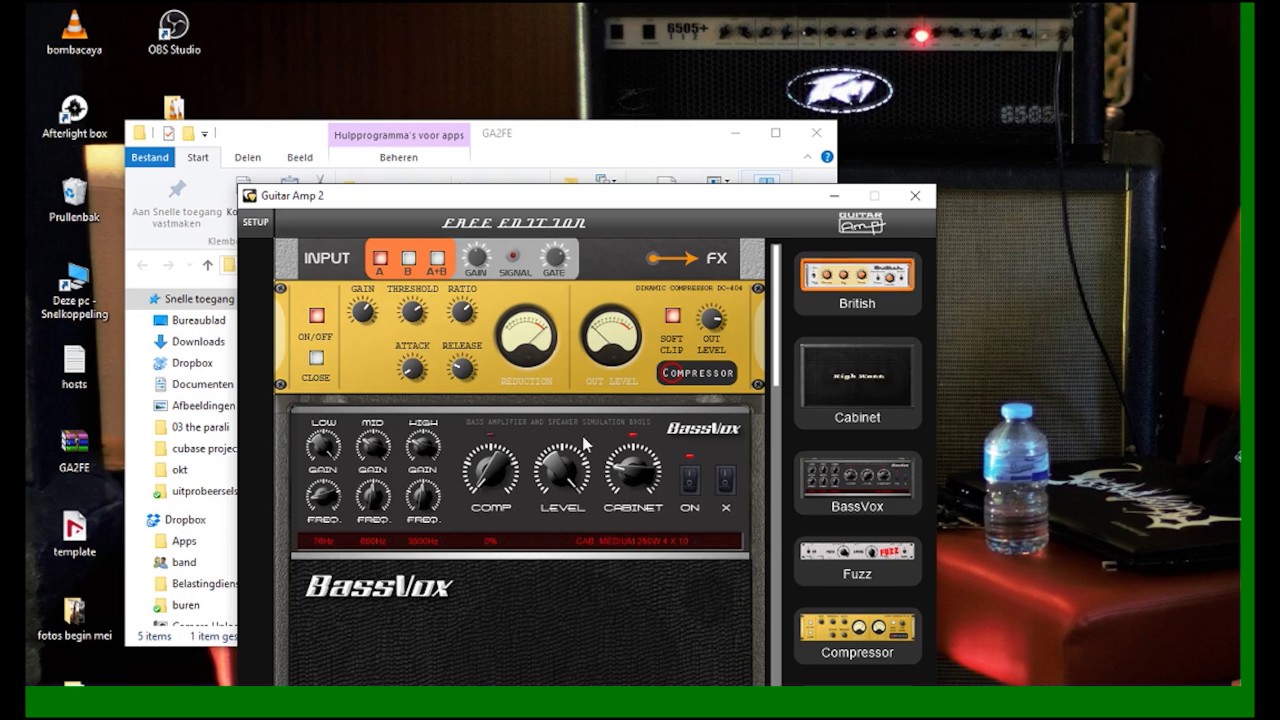Open the Start ribbon tab in Explorer
Screen dimensions: 1280x720
click(x=198, y=157)
